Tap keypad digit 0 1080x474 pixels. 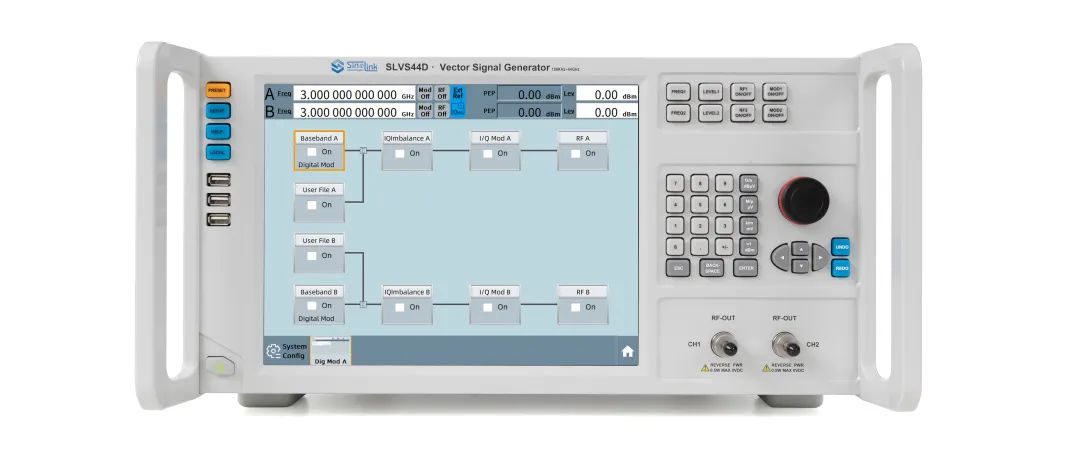[x=676, y=247]
